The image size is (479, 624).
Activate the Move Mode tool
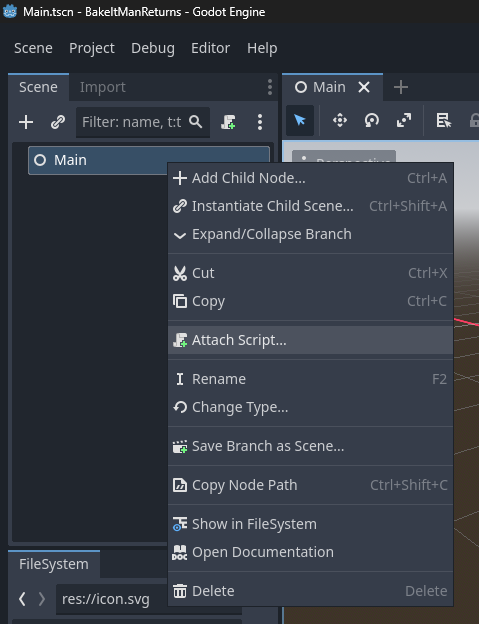(340, 120)
